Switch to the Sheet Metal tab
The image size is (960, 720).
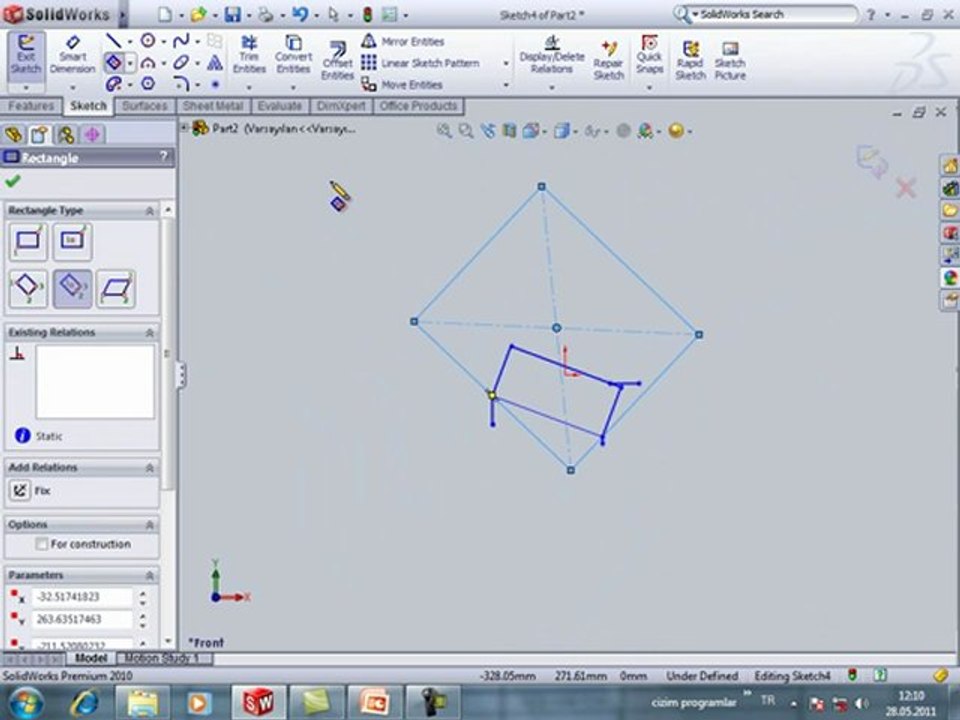point(212,106)
